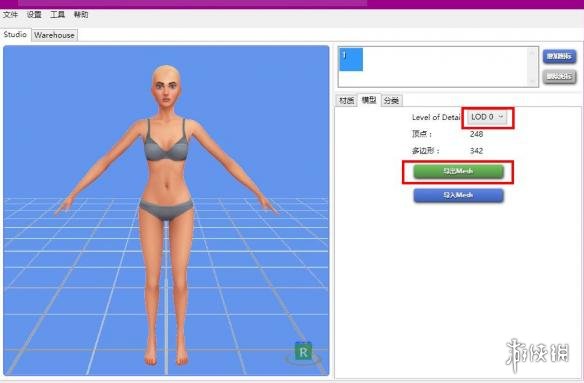The image size is (584, 383).
Task: Click the swatch list scrollbar up arrow
Action: point(532,53)
